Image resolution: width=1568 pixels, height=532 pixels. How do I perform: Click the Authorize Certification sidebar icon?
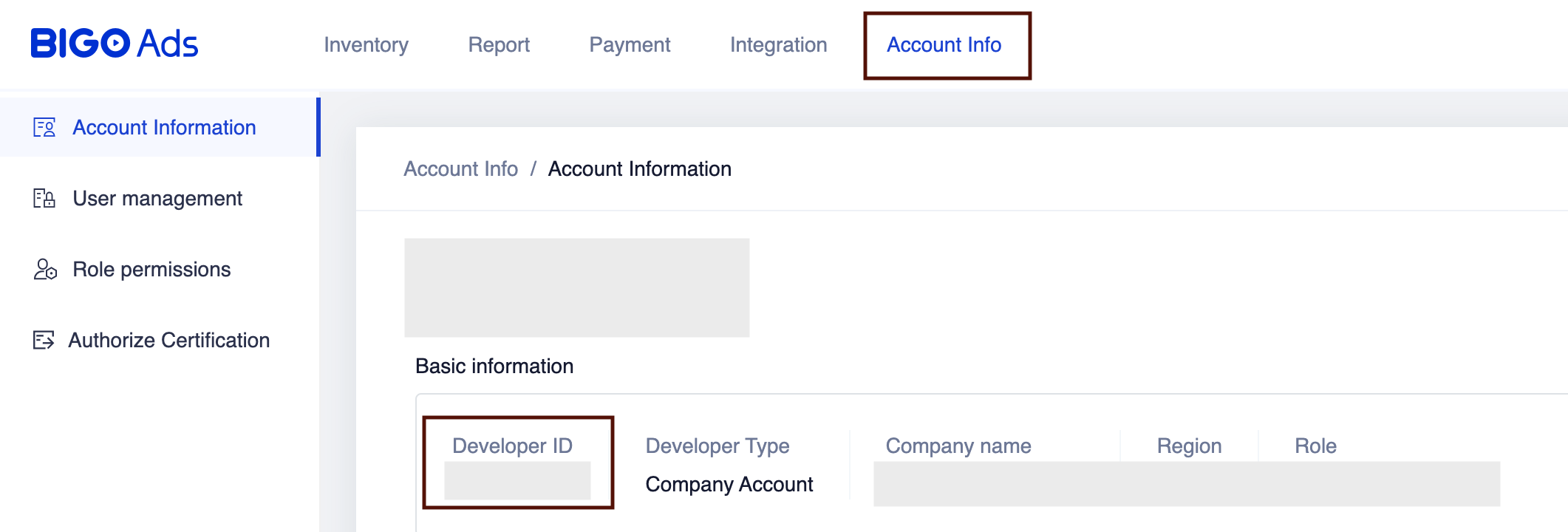[x=44, y=340]
